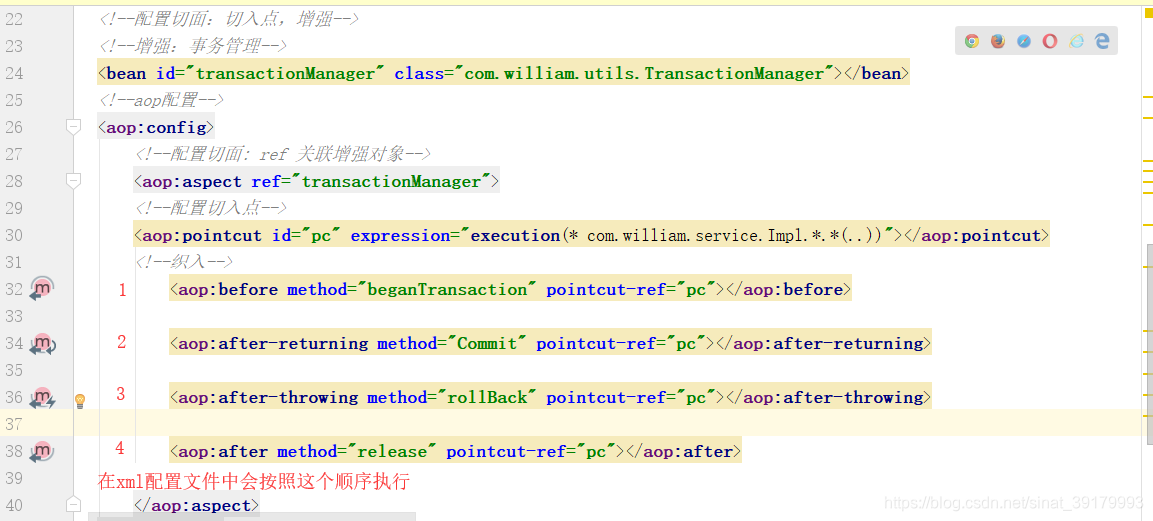Viewport: 1153px width, 521px height.
Task: Place cursor in bean id "transactionManager" value
Action: click(x=285, y=73)
